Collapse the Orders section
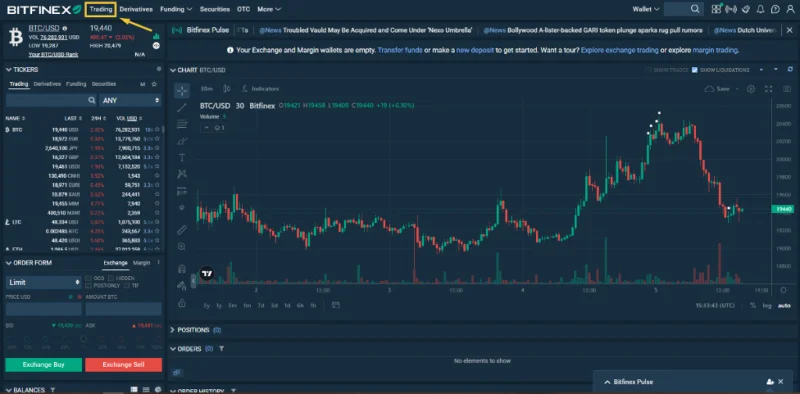Viewport: 800px width, 394px height. (172, 349)
